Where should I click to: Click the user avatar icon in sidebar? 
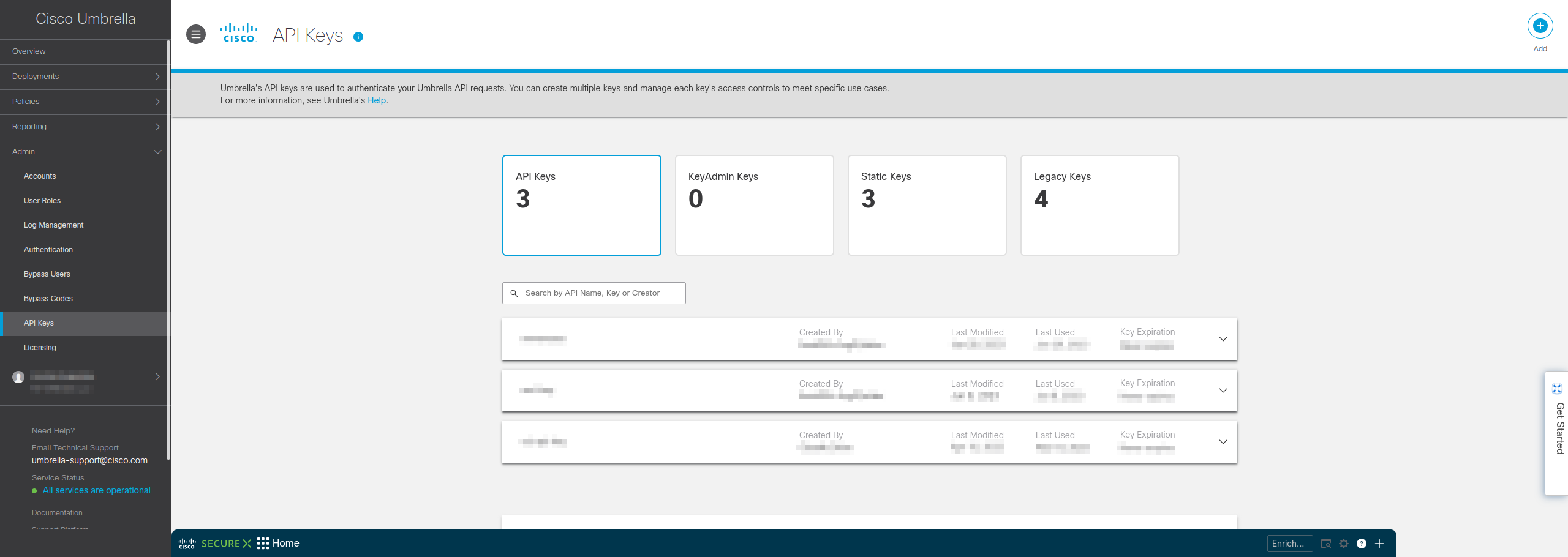[x=18, y=377]
